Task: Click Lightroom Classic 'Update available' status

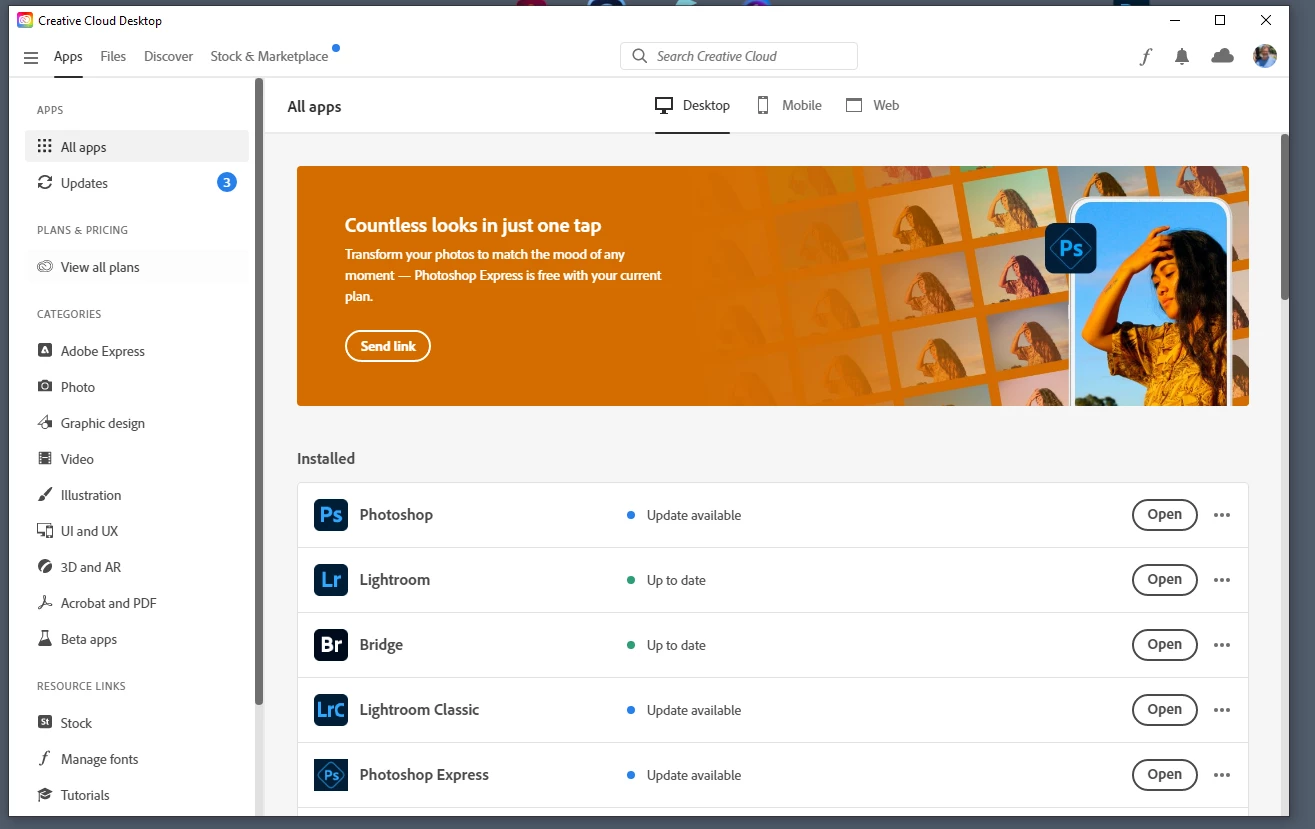Action: click(x=694, y=711)
